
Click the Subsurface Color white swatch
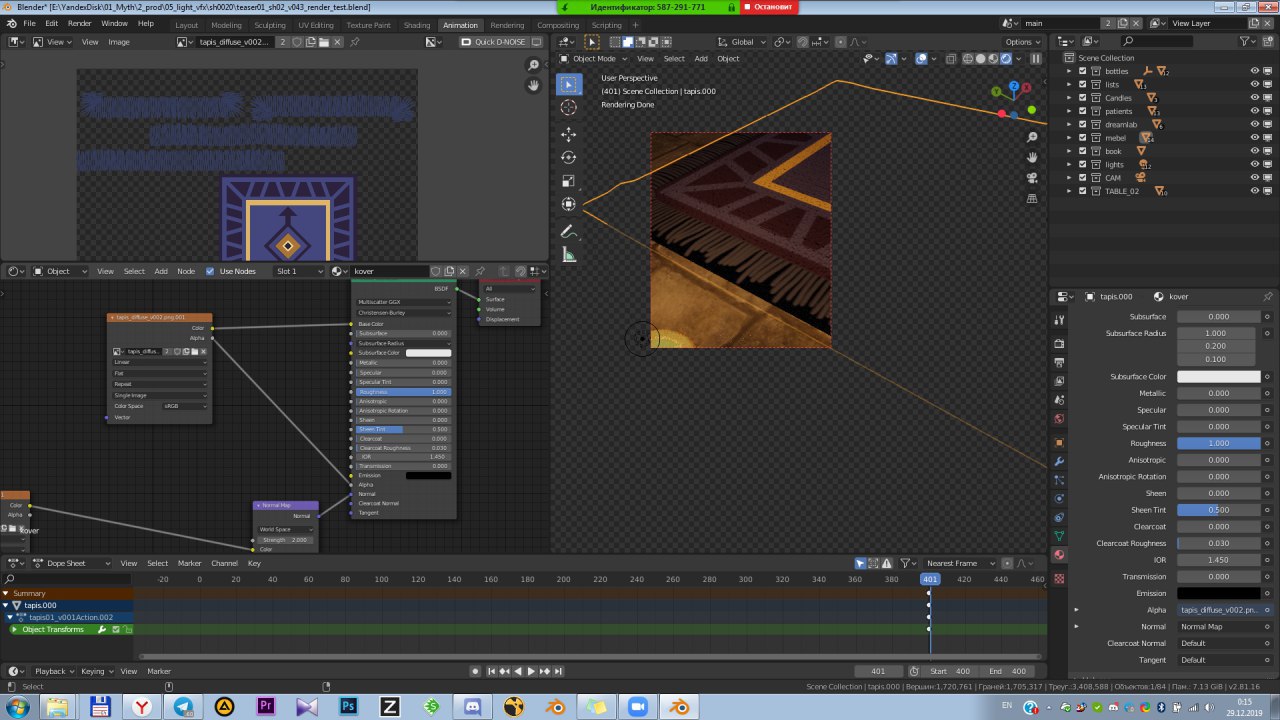tap(1219, 376)
